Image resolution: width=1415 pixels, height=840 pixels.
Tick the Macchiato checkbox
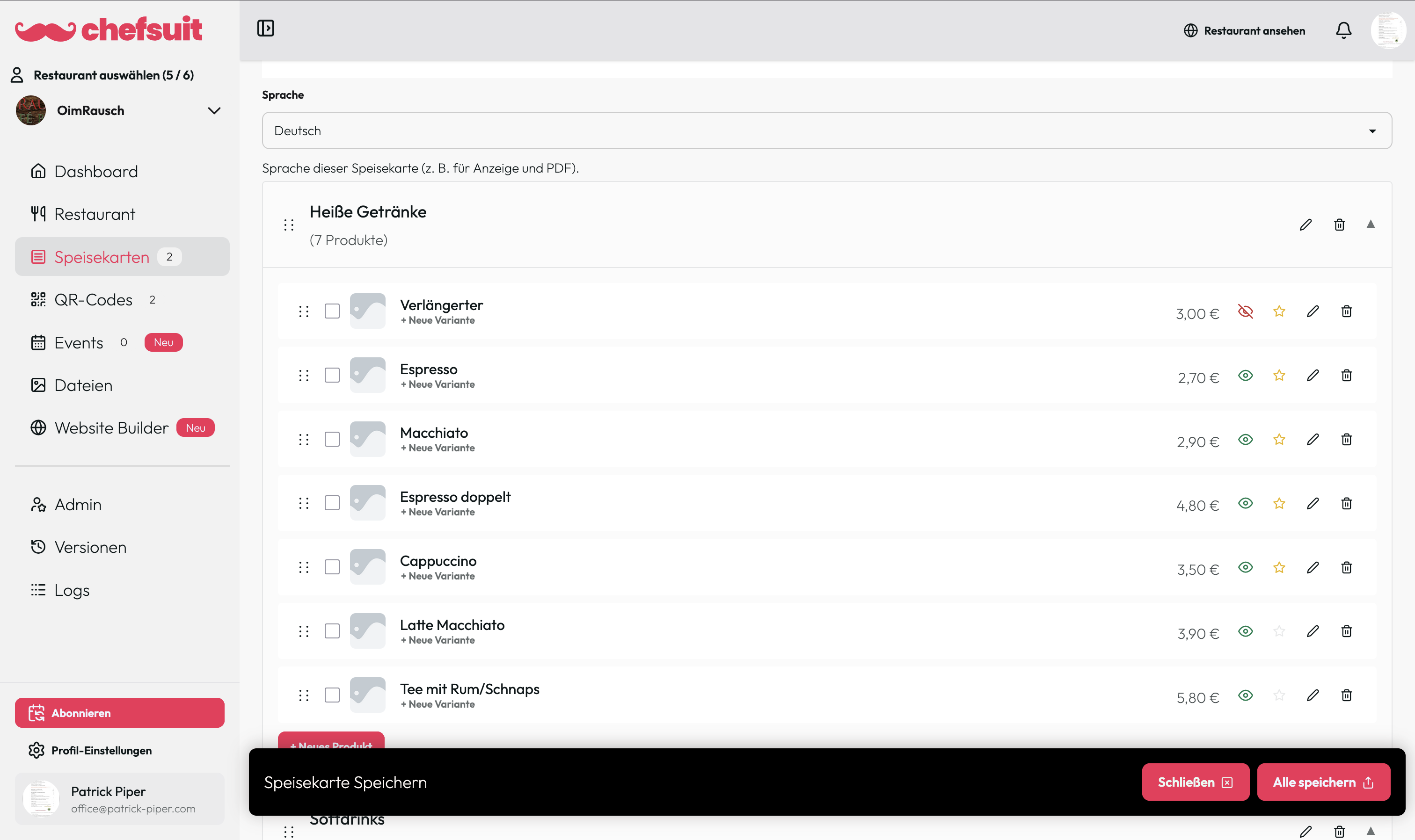tap(332, 439)
